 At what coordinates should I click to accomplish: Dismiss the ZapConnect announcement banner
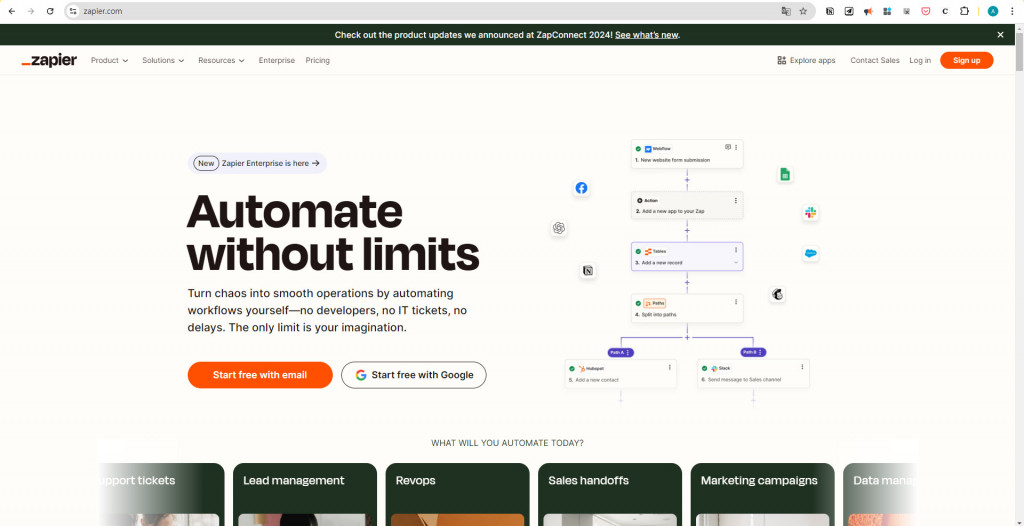[1000, 35]
